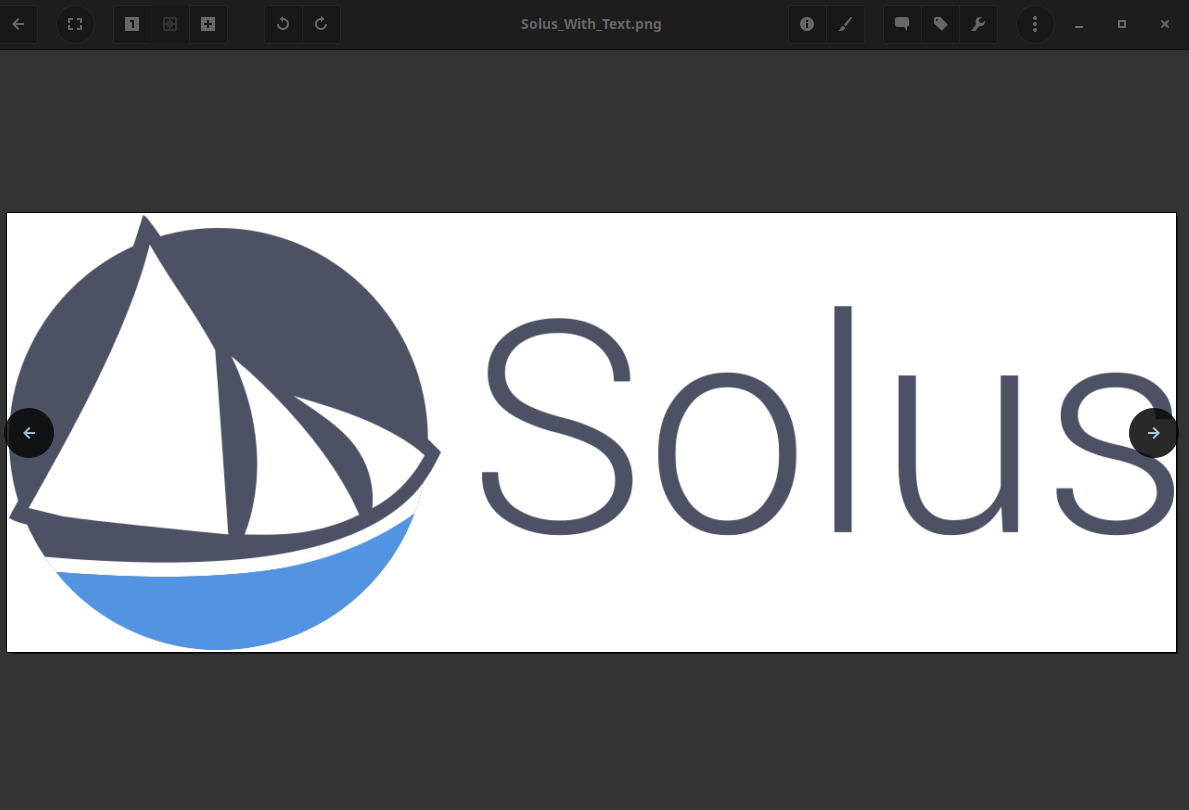Close the image viewer window
The height and width of the screenshot is (810, 1189).
coord(1165,24)
